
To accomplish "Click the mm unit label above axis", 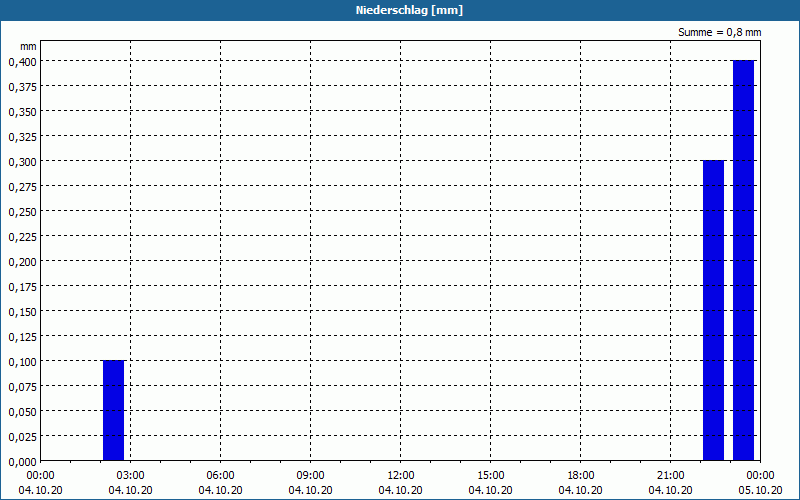I will 29,46.
